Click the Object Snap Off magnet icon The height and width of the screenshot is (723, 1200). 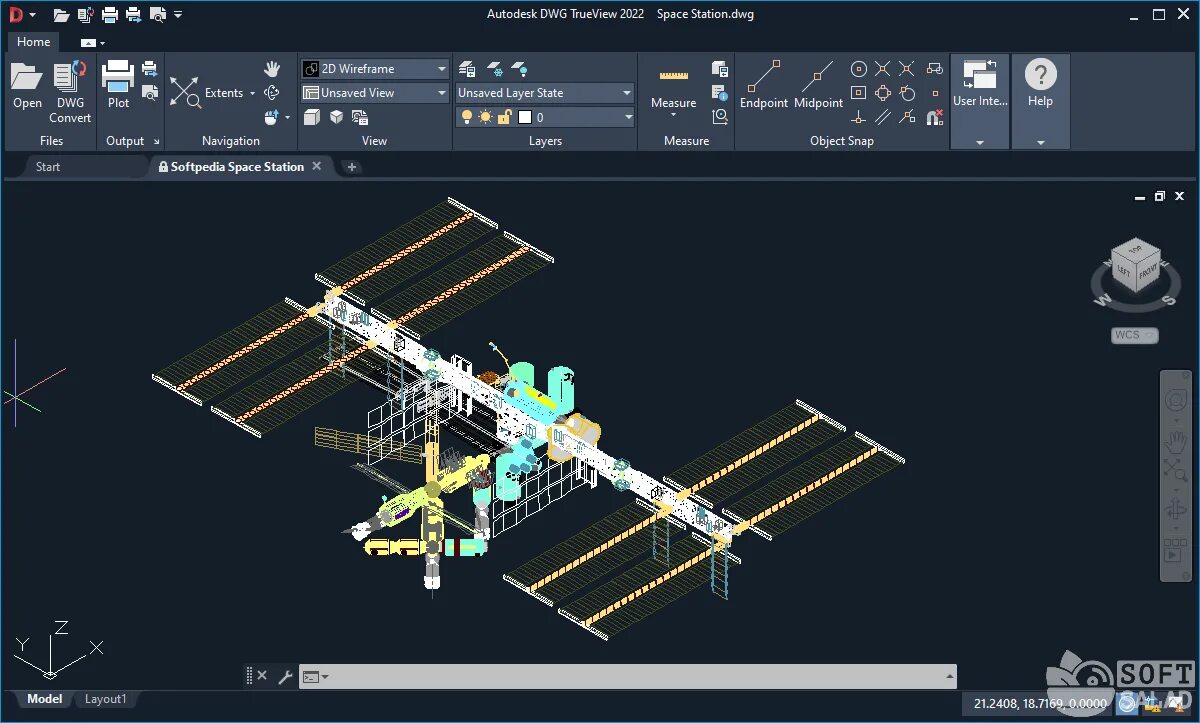tap(934, 117)
